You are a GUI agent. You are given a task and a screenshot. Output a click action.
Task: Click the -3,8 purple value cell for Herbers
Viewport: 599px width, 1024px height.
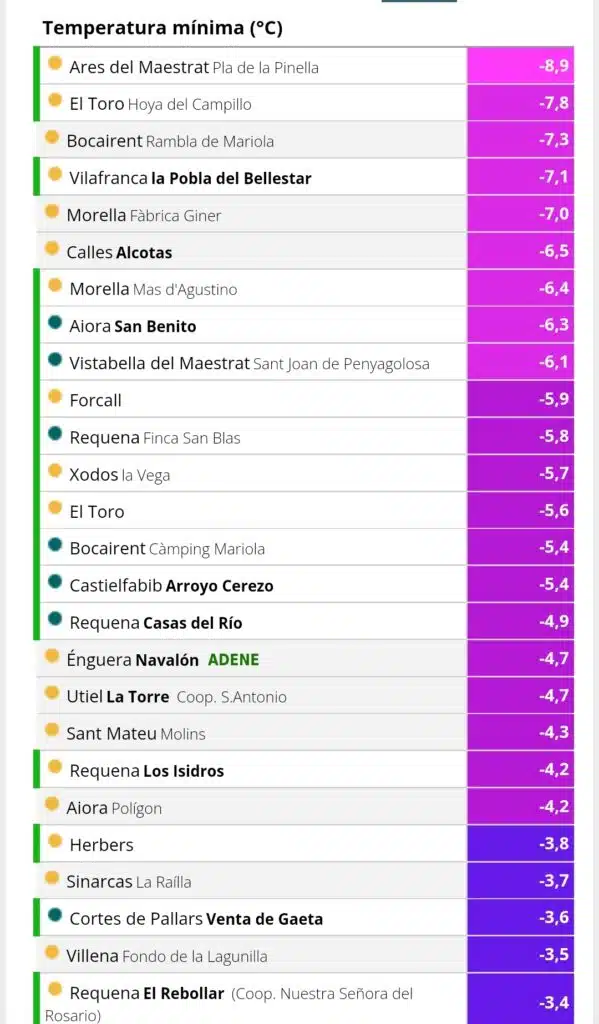point(521,844)
